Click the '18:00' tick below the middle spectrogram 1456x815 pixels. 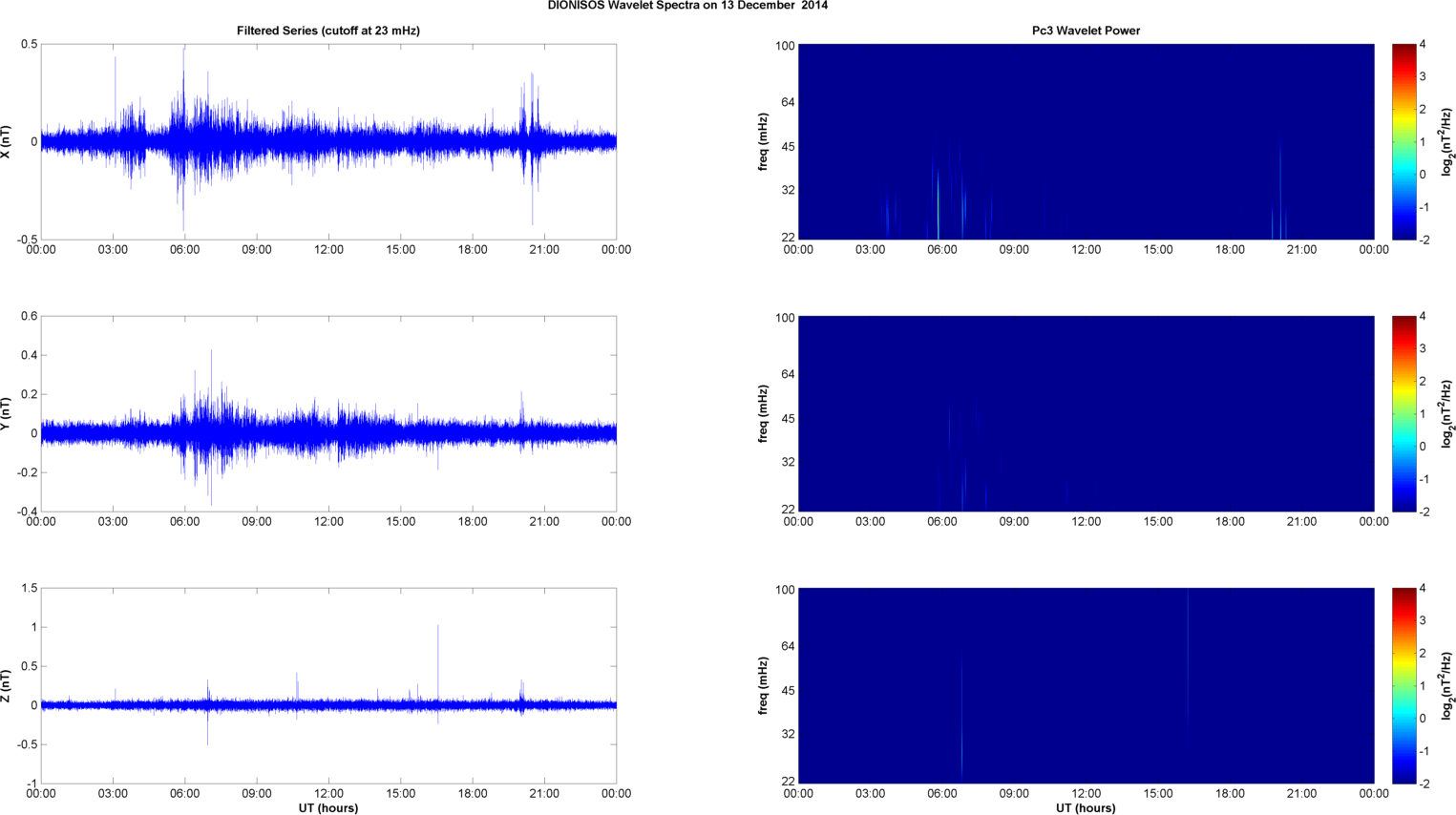1230,522
